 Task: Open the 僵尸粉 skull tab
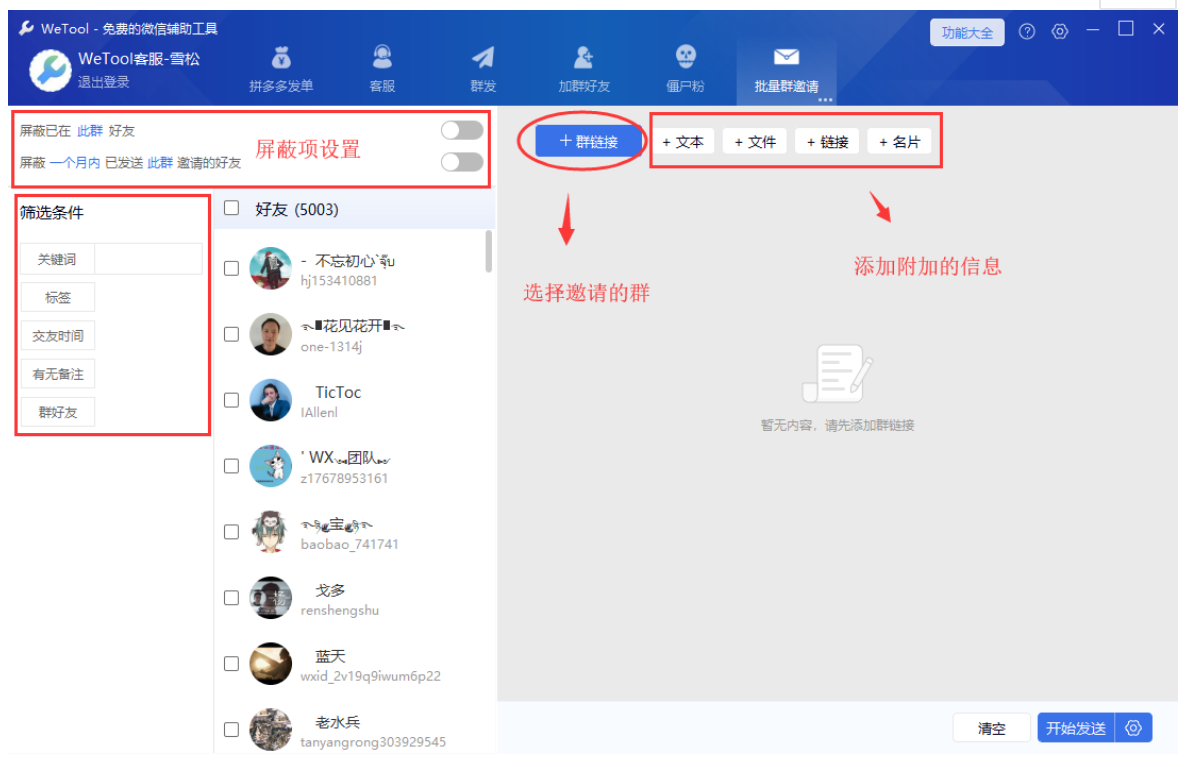tap(685, 69)
